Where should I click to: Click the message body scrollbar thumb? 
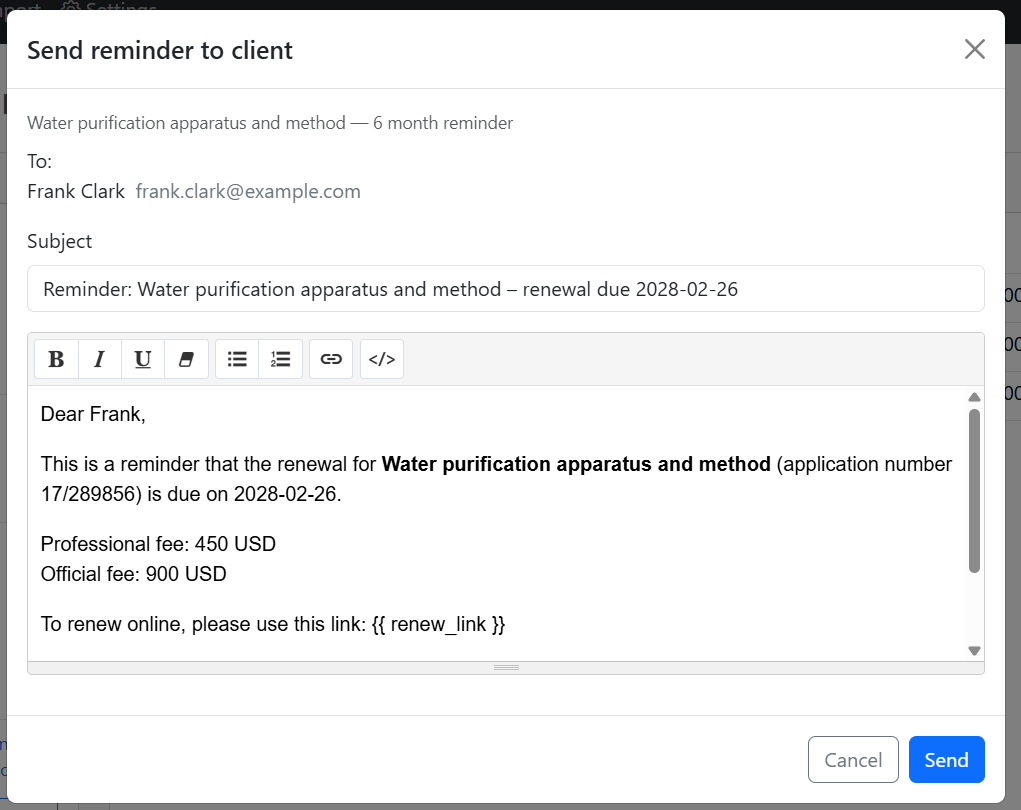[x=975, y=490]
